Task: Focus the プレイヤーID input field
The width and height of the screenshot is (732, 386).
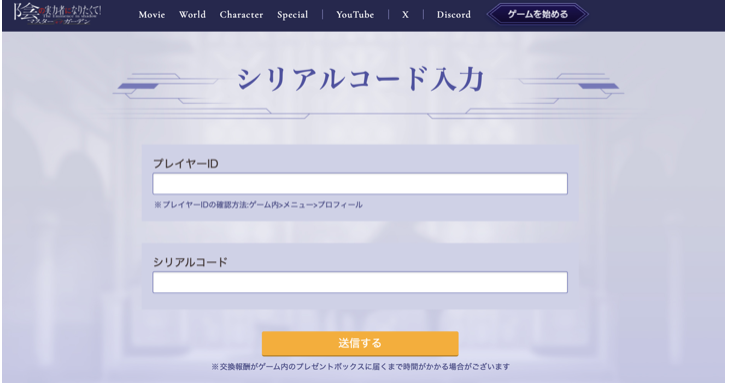Action: 360,184
